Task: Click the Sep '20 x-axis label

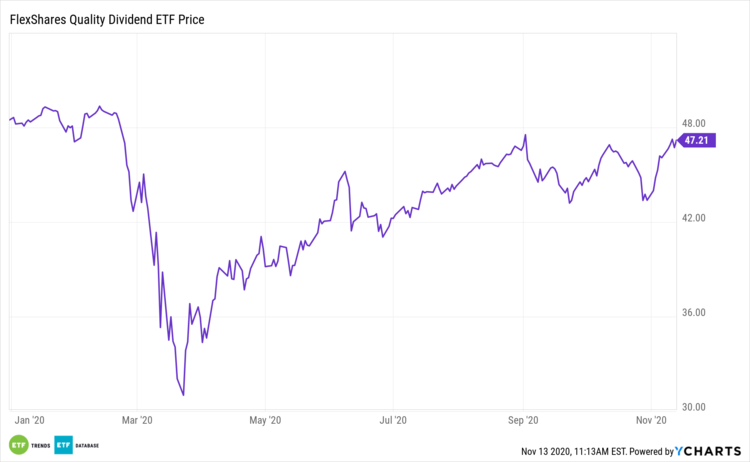Action: click(x=524, y=421)
